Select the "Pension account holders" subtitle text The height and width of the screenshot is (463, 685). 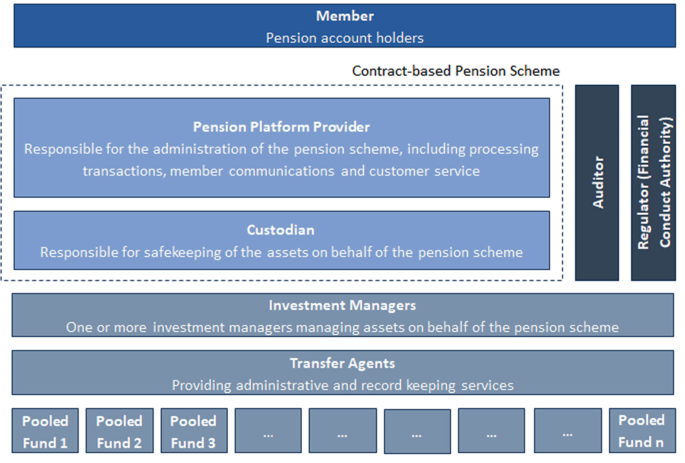coord(344,38)
